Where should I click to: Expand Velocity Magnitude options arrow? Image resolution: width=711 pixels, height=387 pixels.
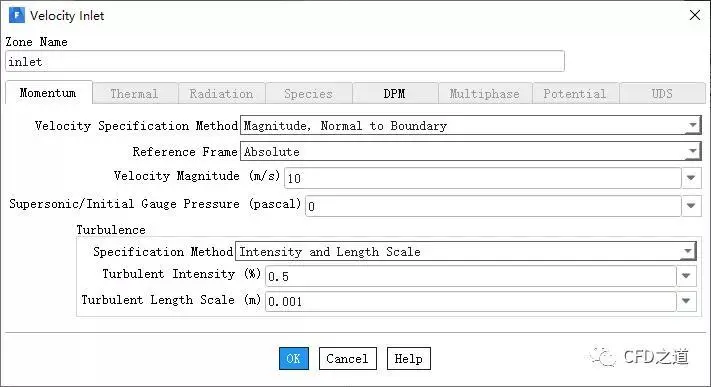[x=691, y=178]
